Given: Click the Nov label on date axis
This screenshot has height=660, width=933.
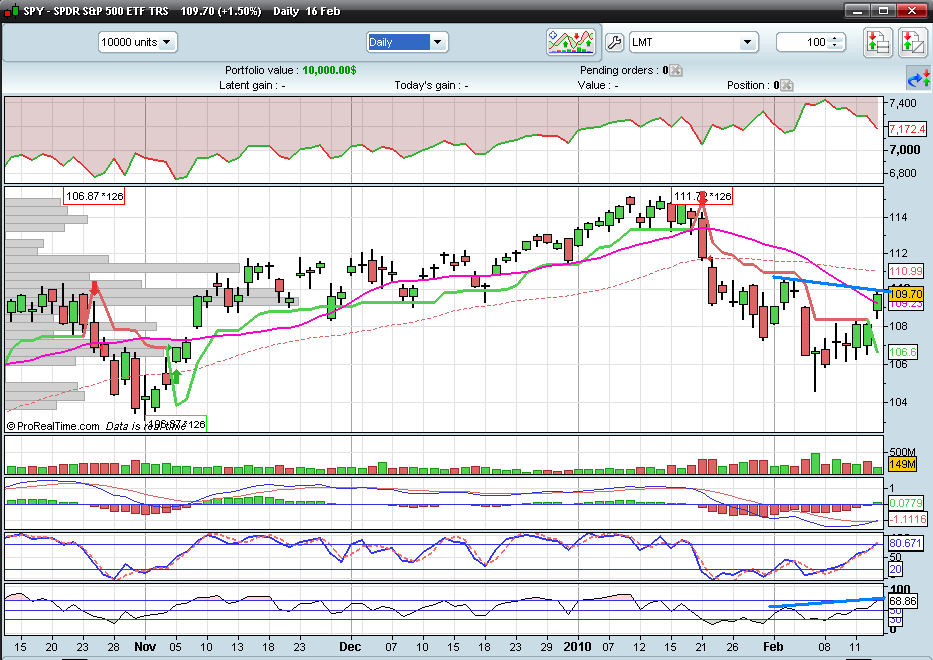Looking at the screenshot, I should pos(145,646).
